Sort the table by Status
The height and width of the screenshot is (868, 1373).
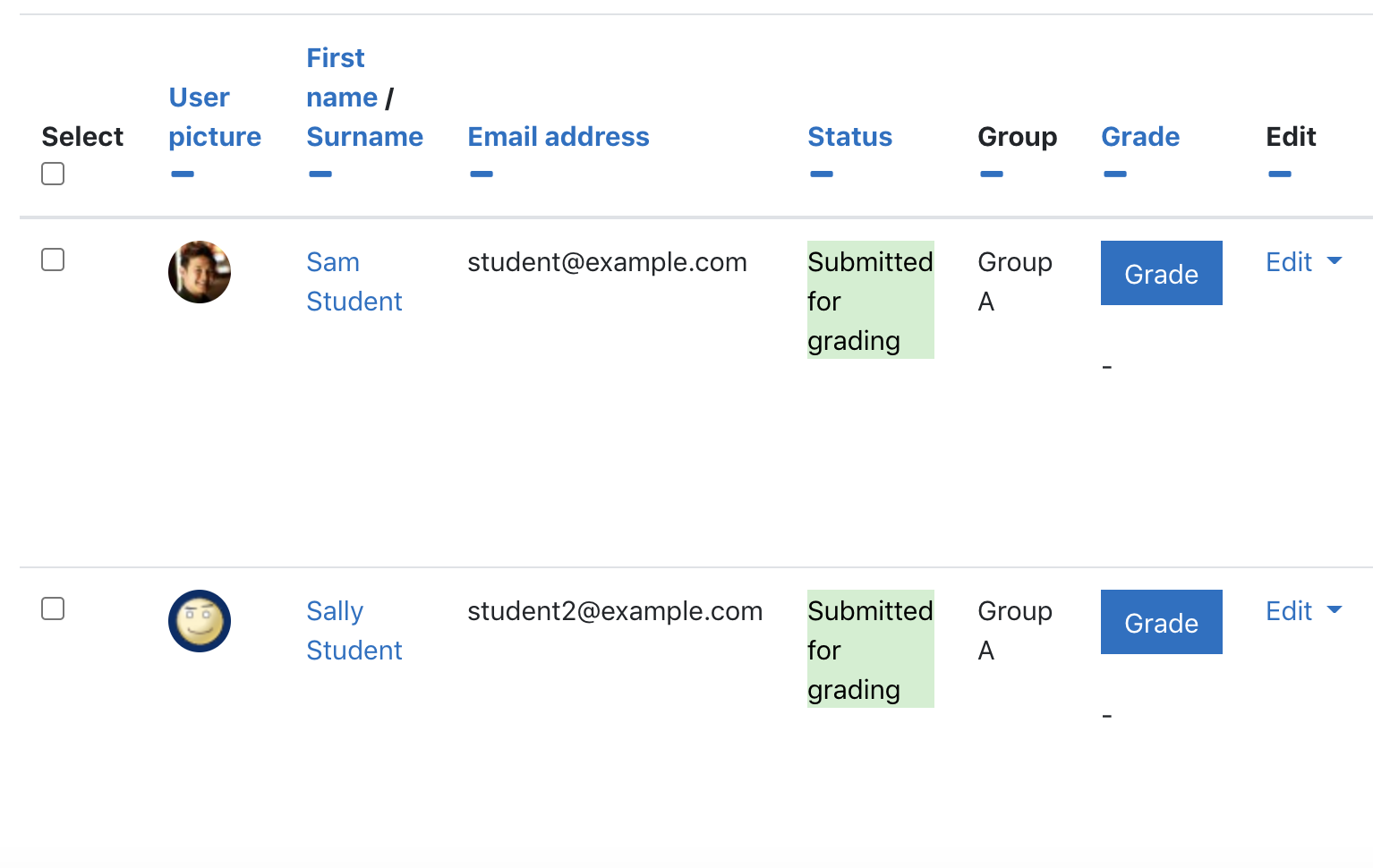[x=850, y=137]
